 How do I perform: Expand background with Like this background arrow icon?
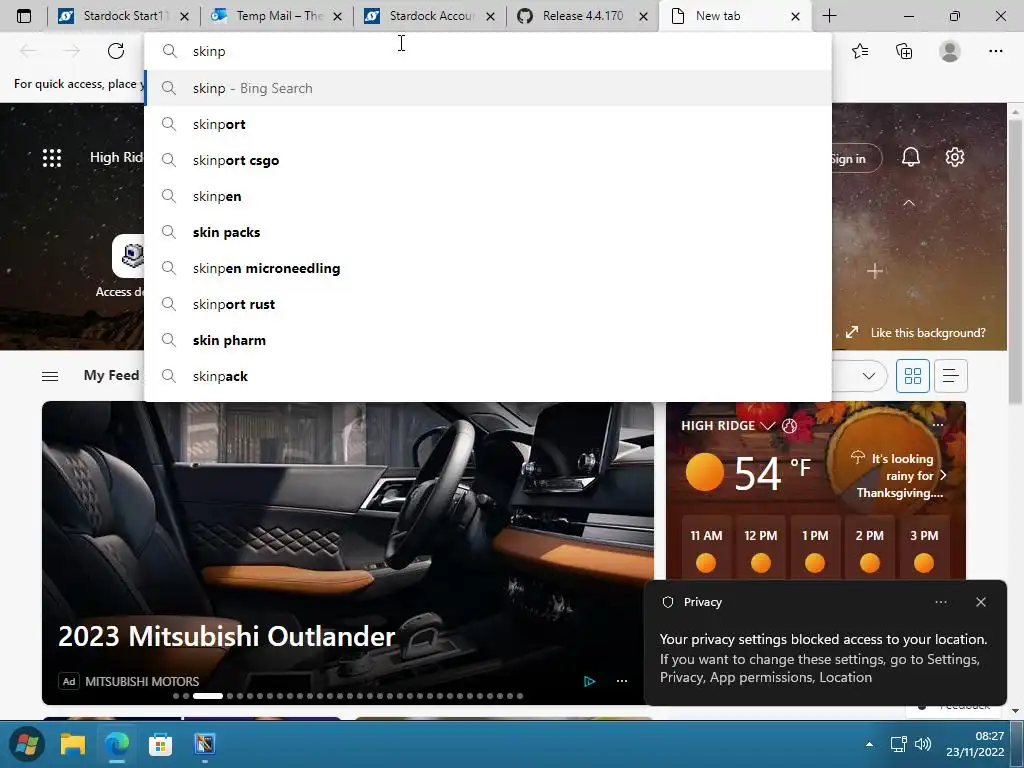point(852,332)
